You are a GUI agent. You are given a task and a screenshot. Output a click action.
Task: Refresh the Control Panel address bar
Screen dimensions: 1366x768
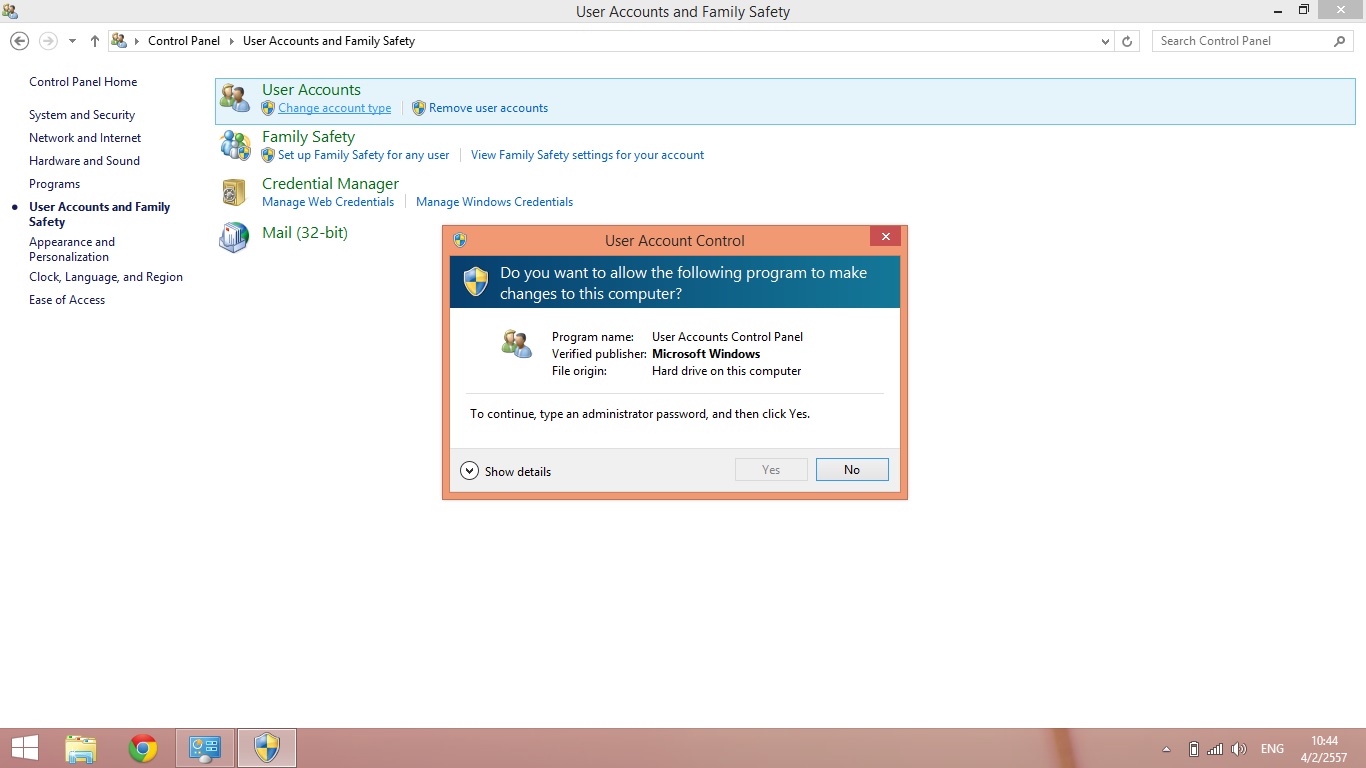(x=1127, y=41)
